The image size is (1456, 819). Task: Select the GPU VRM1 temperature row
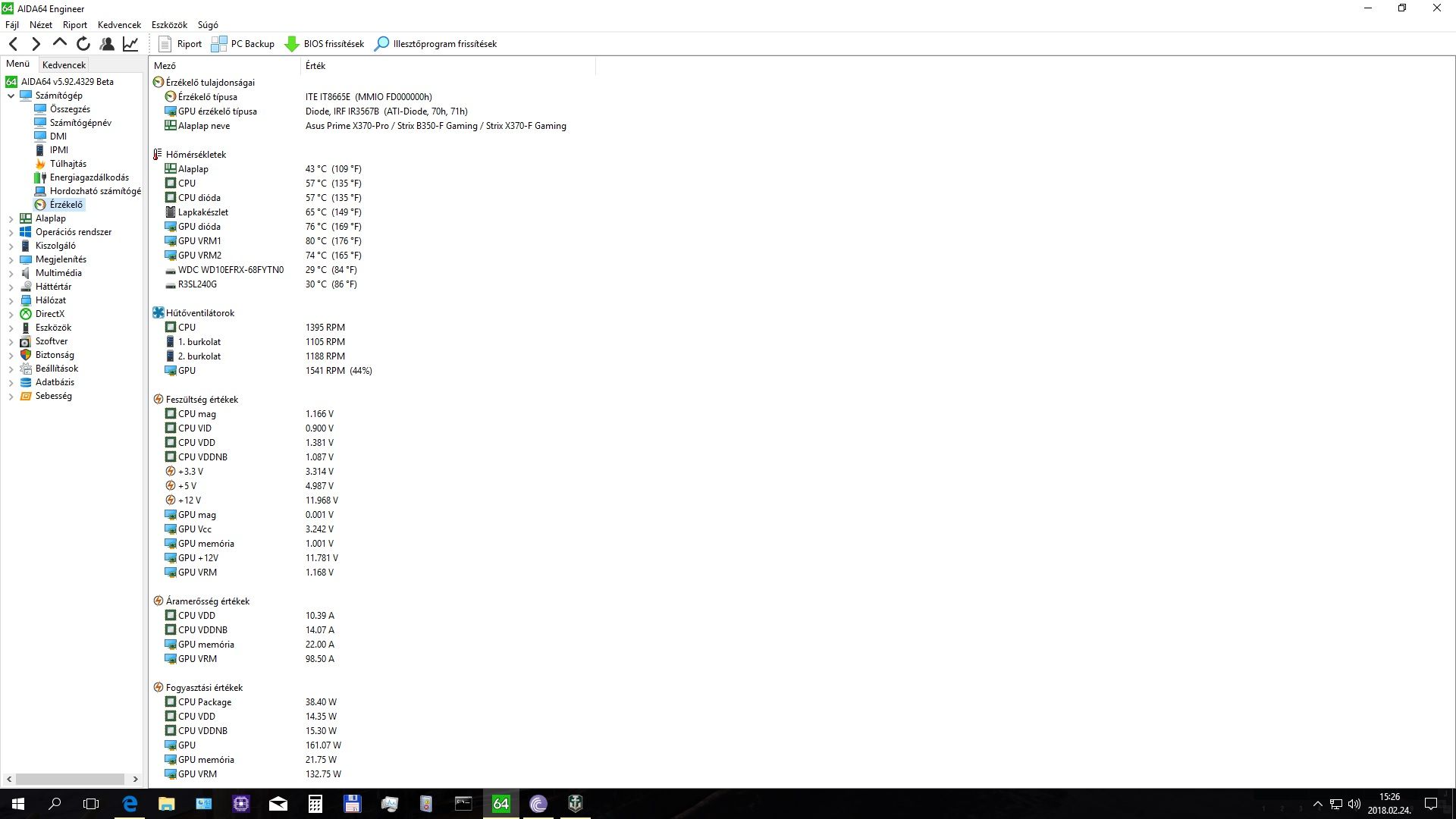point(263,241)
